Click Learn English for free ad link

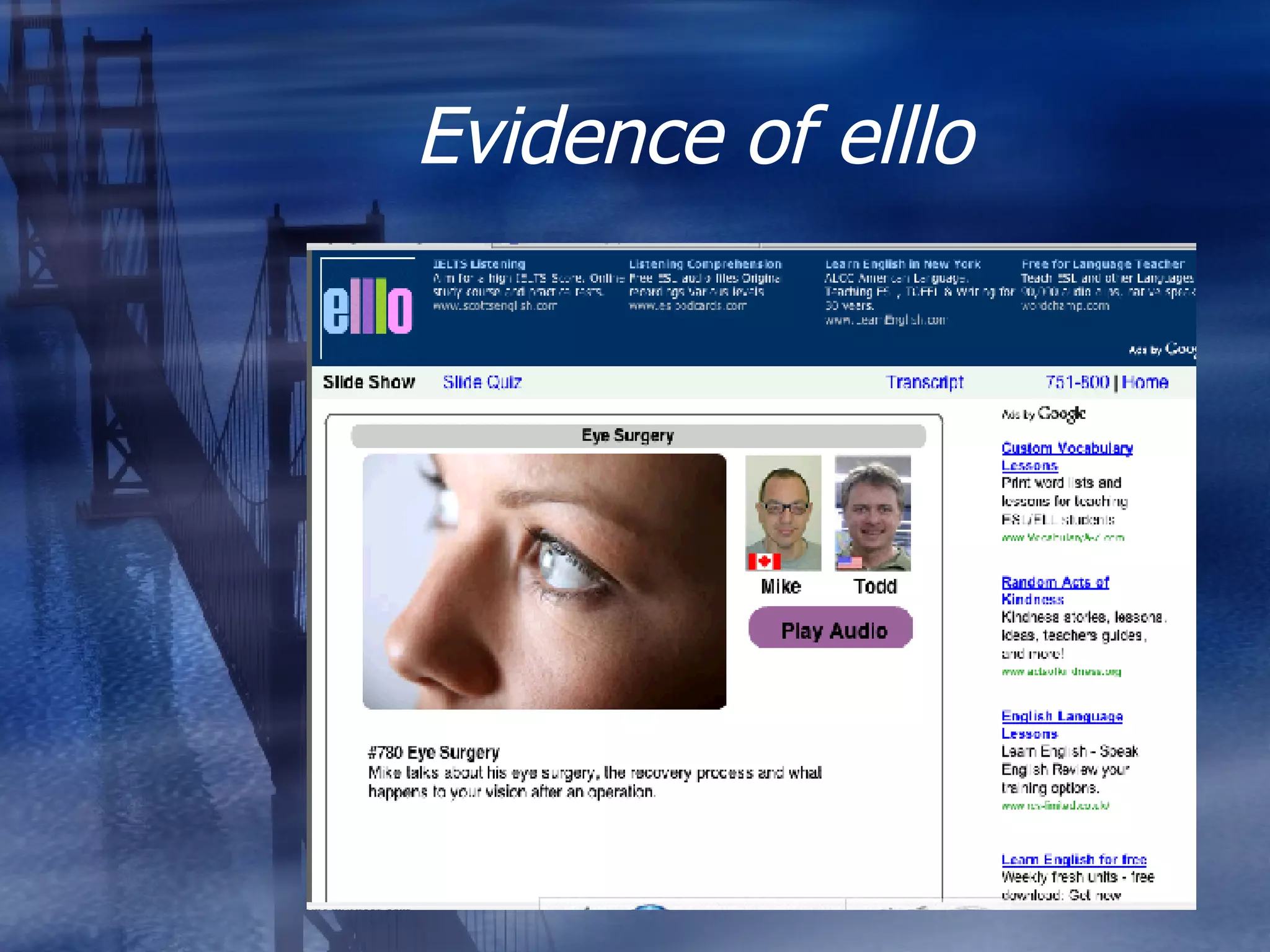pyautogui.click(x=1073, y=859)
